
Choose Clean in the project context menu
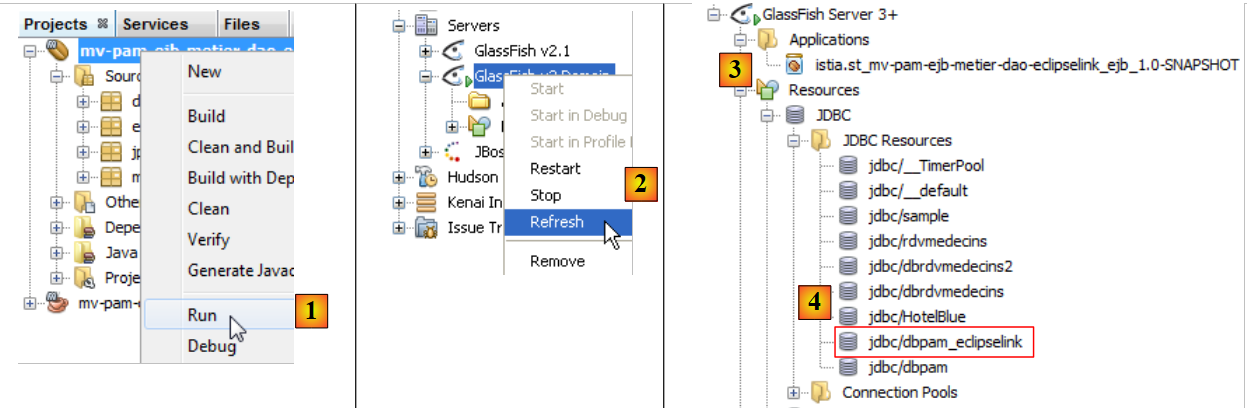[208, 209]
